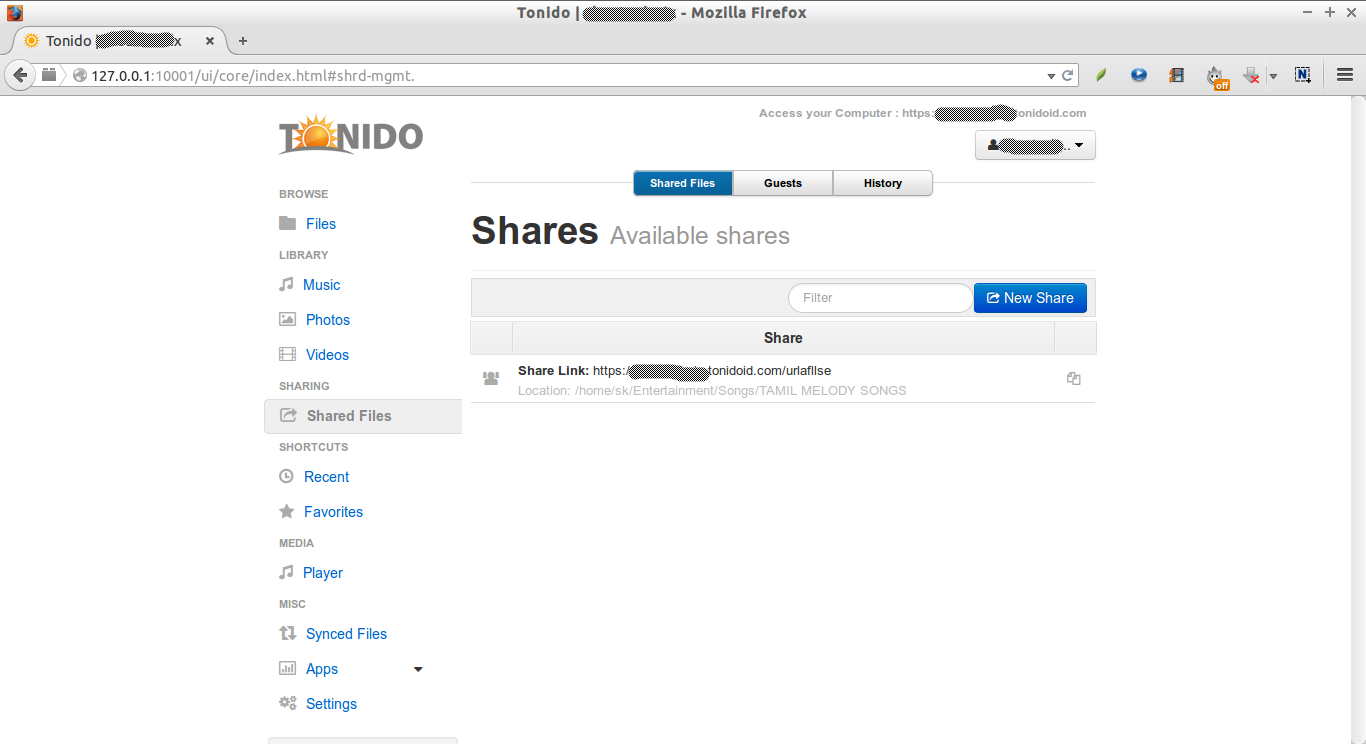Click the group icon on the share row
The height and width of the screenshot is (744, 1366).
(490, 378)
